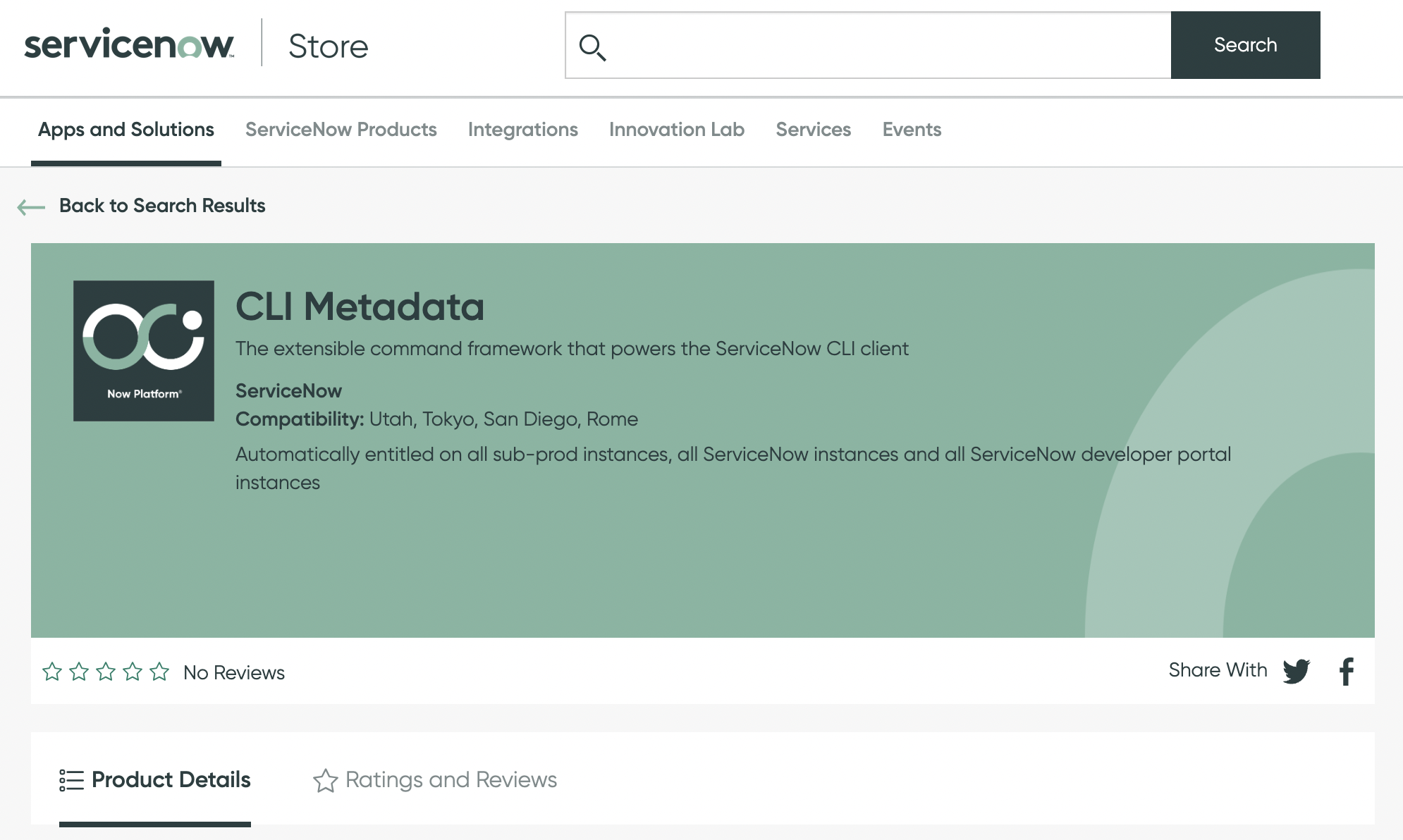The image size is (1403, 840).
Task: Click Back to Search Results link
Action: [162, 206]
